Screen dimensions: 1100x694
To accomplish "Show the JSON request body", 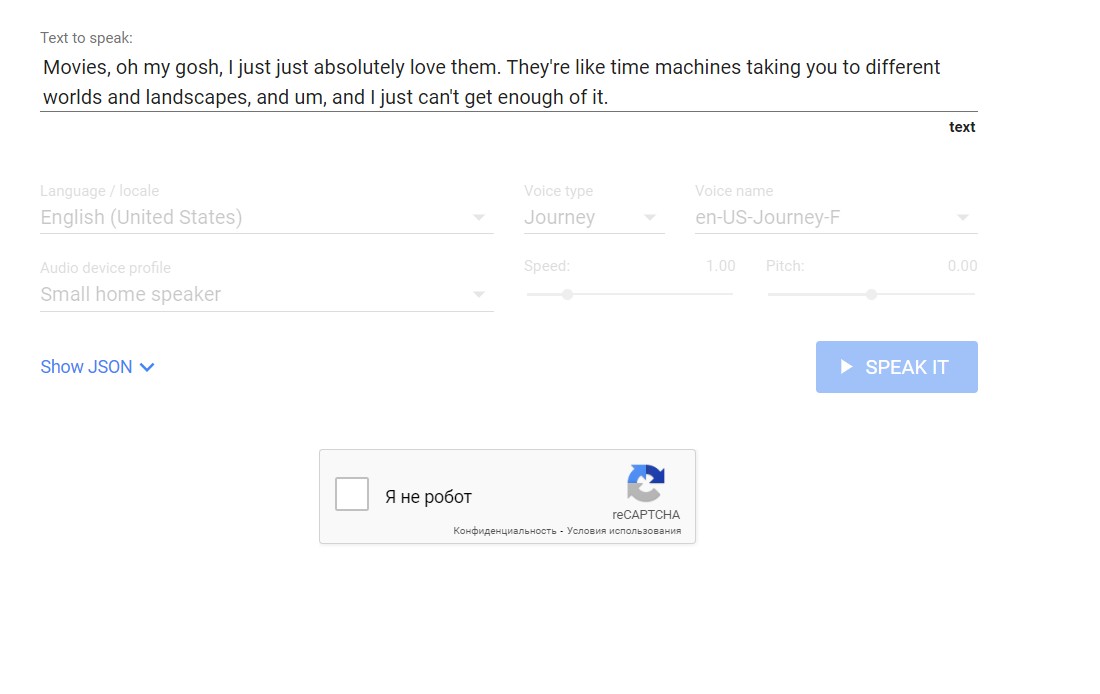I will (x=87, y=367).
